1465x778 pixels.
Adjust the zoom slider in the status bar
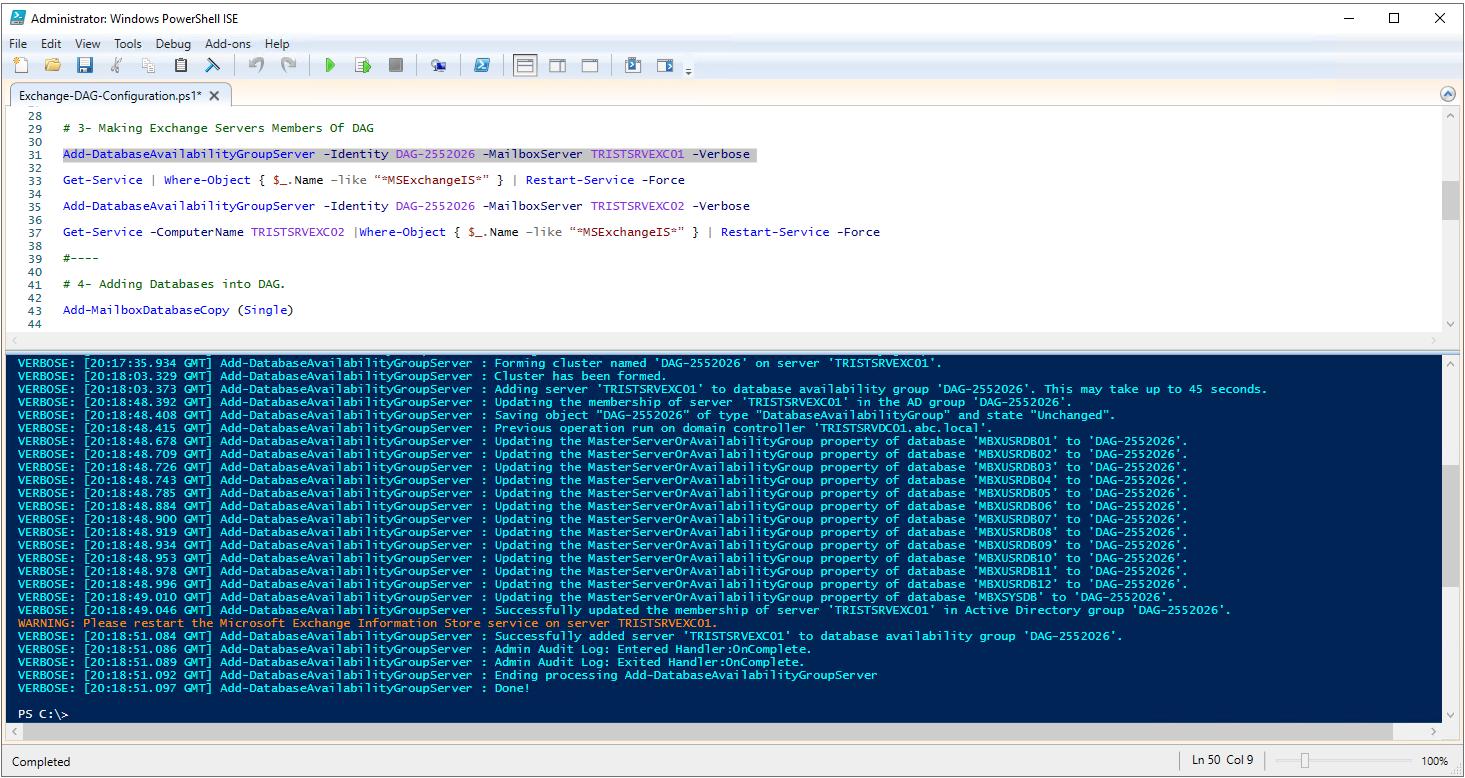pyautogui.click(x=1304, y=761)
